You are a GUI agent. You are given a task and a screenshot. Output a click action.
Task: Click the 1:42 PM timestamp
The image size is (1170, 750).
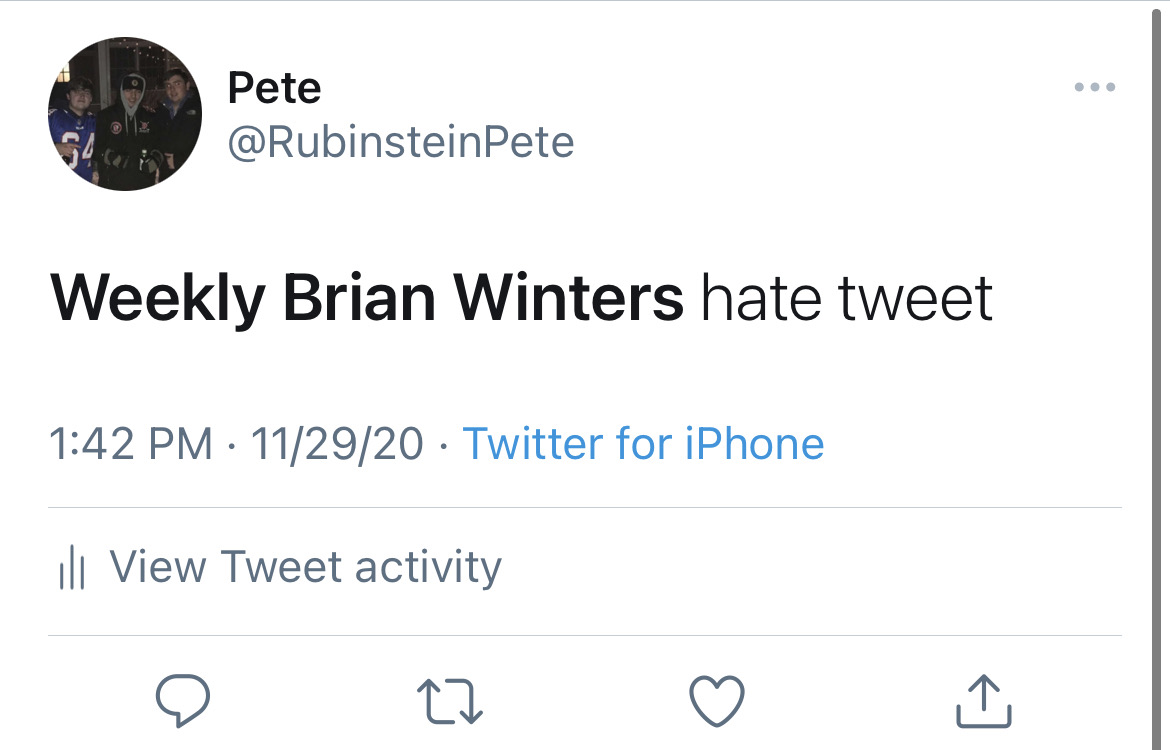[x=131, y=443]
